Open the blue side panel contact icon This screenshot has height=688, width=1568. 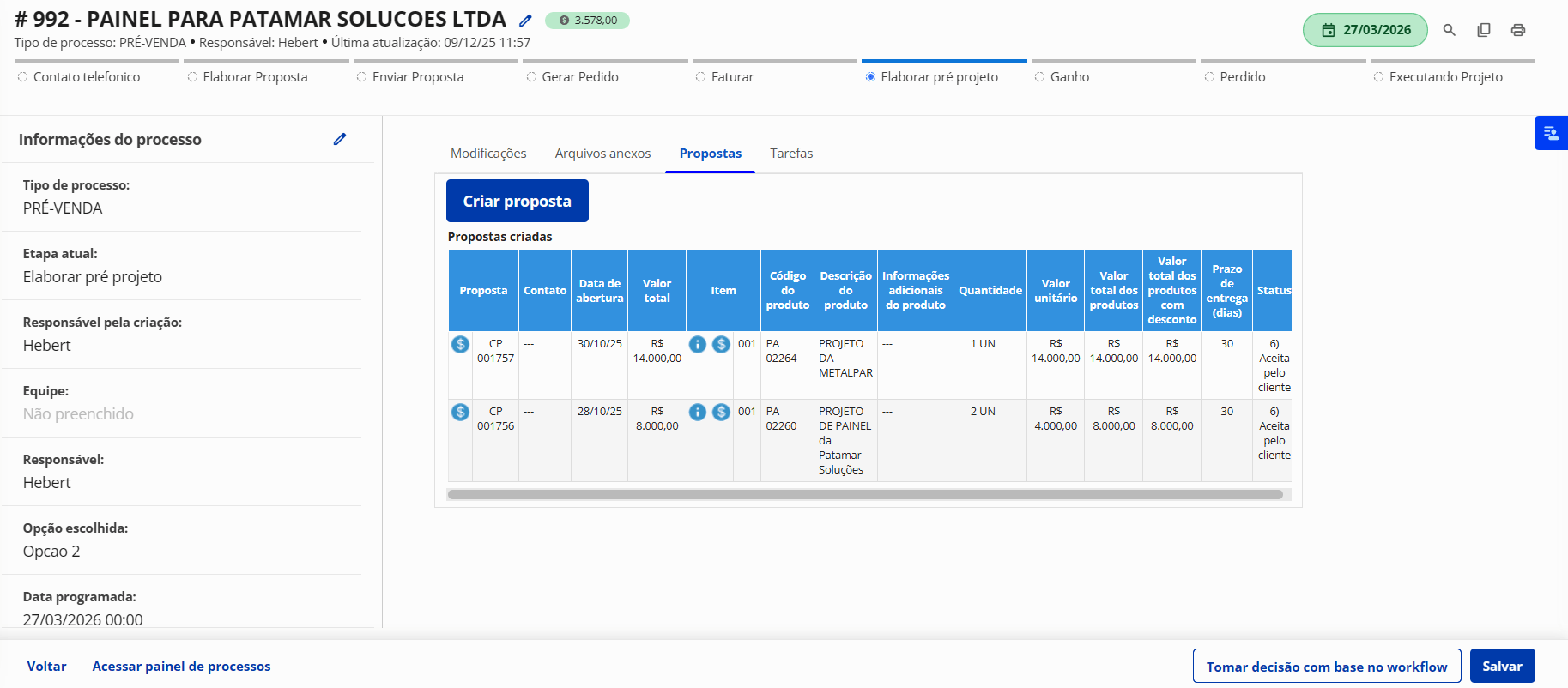(1551, 133)
